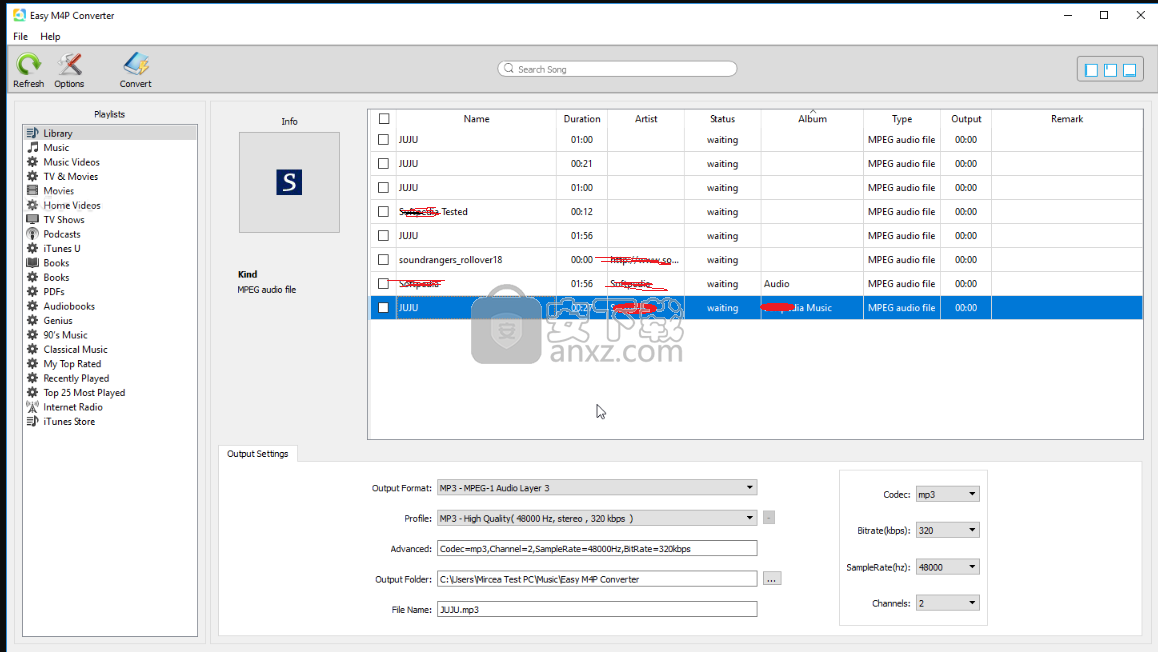Click the first layout view icon
The image size is (1158, 652).
[x=1092, y=69]
